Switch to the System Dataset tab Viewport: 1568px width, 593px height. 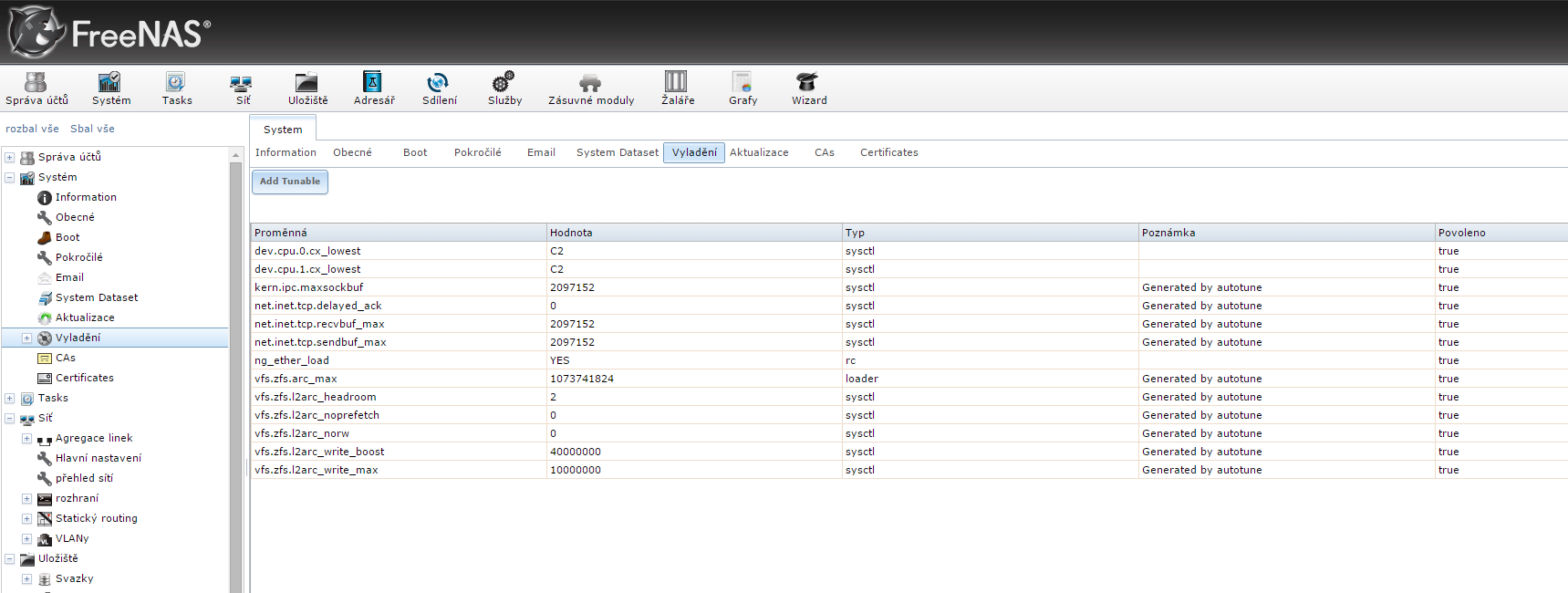[x=618, y=152]
